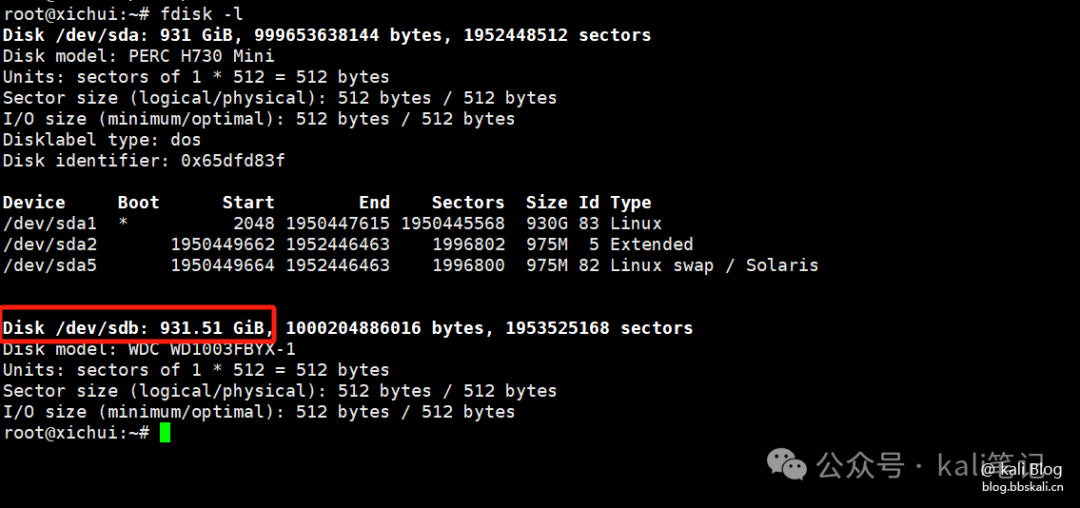Click the 'Device' column header
This screenshot has height=508, width=1080.
34,202
